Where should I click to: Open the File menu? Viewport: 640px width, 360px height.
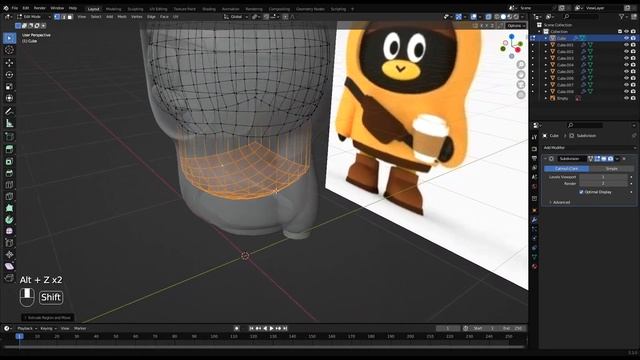point(15,8)
